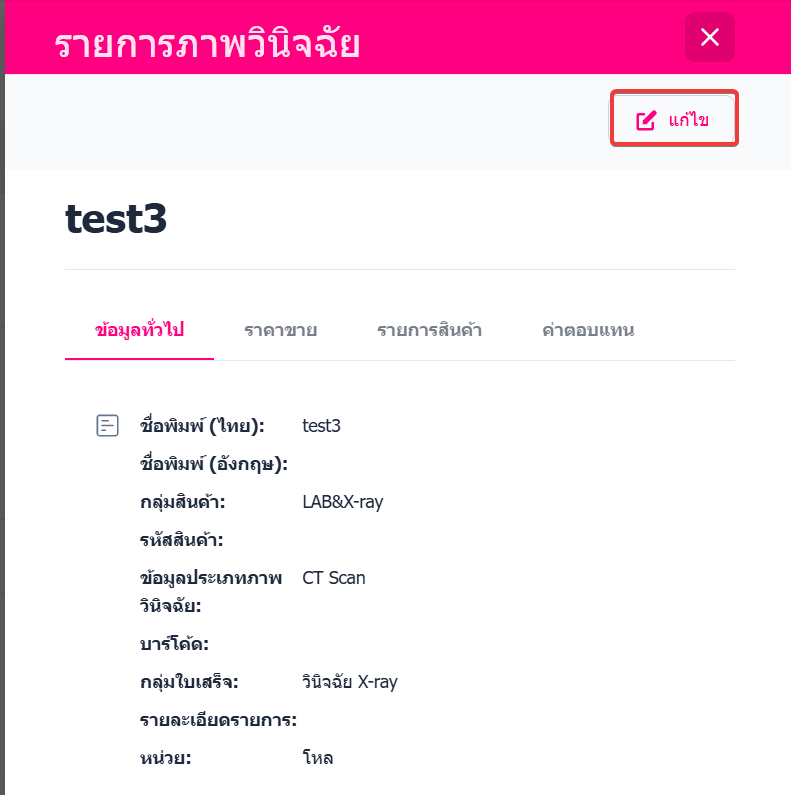The height and width of the screenshot is (795, 791).
Task: Click the ชื่อพิมพ์ (อังกฤษ) label
Action: (x=214, y=464)
